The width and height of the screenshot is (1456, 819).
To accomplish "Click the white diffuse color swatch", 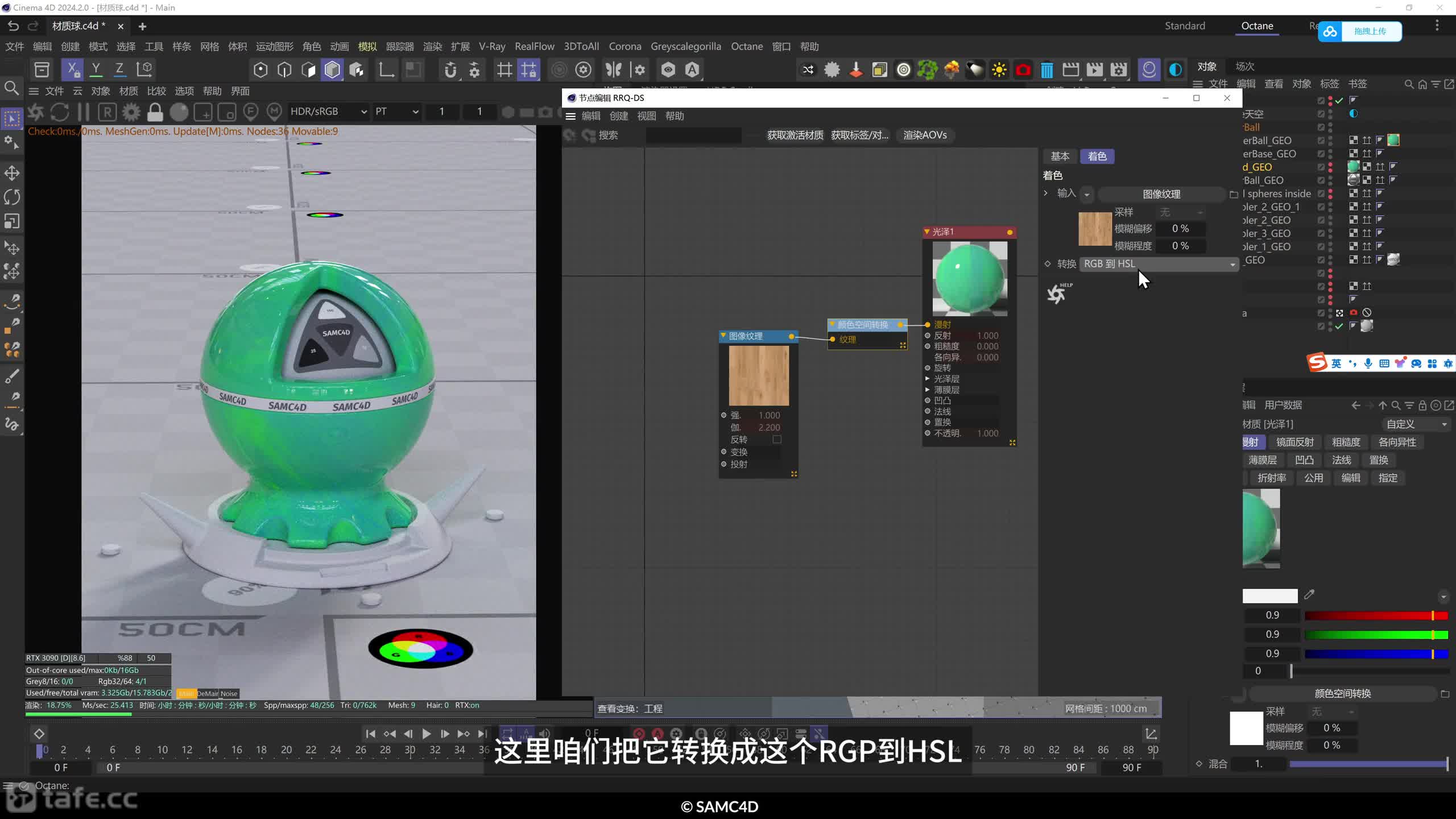I will click(x=1269, y=595).
